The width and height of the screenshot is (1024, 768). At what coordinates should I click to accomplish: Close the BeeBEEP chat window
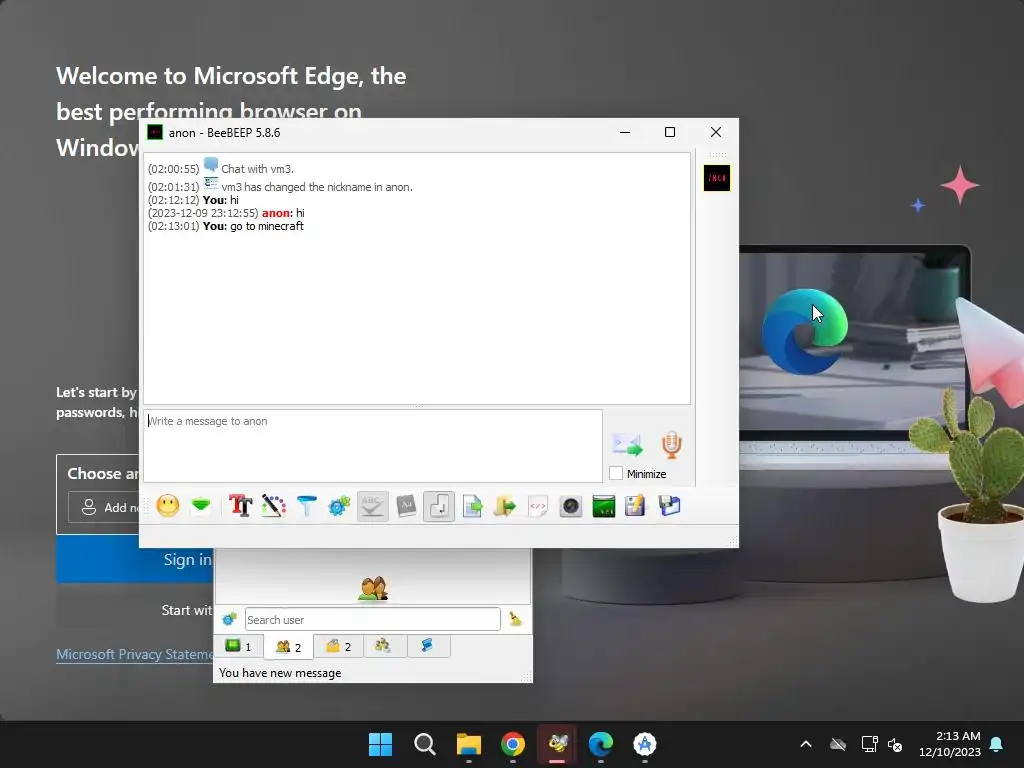[716, 133]
